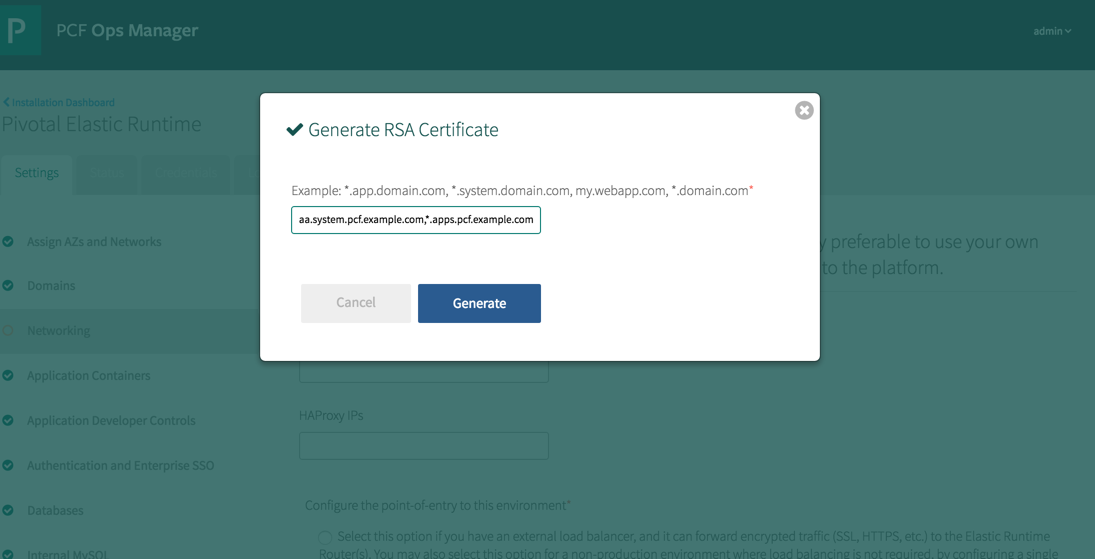The width and height of the screenshot is (1095, 559).
Task: Open the Domains settings section
Action: [51, 286]
